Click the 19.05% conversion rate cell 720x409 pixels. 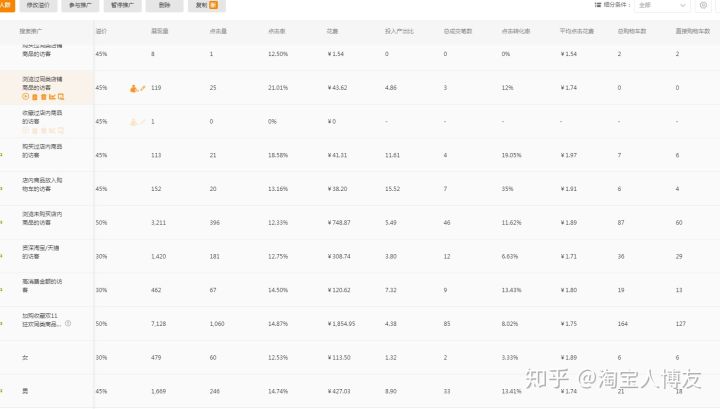pos(511,155)
